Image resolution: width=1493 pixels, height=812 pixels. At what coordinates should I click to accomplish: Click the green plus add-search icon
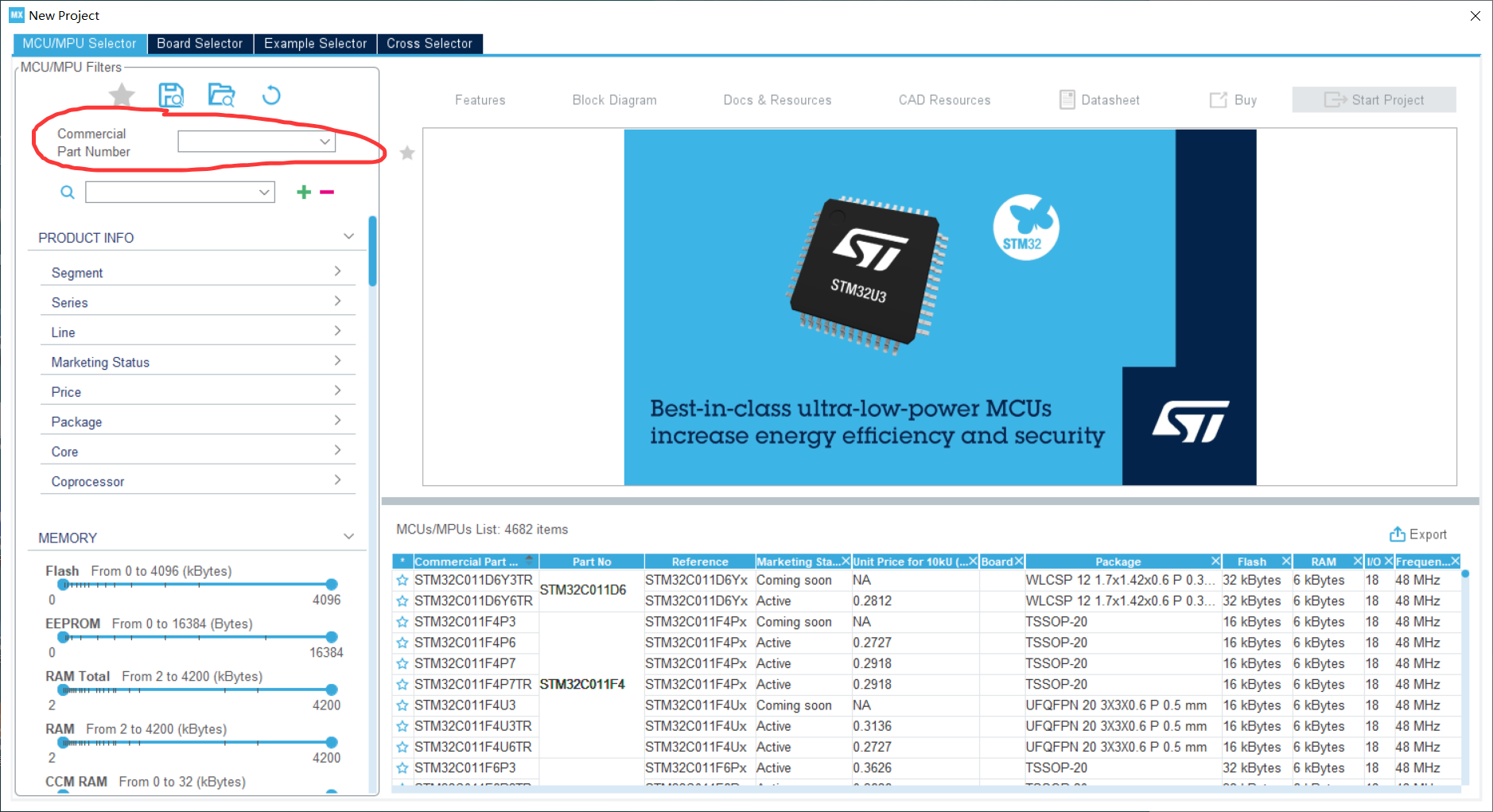pos(304,192)
